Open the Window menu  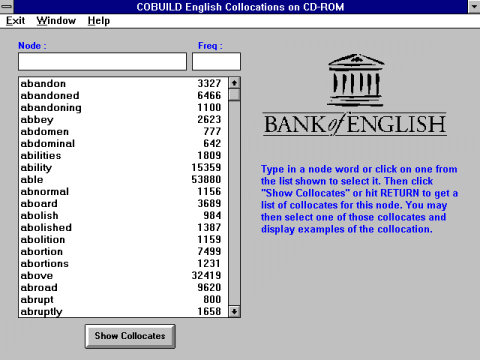[x=56, y=21]
